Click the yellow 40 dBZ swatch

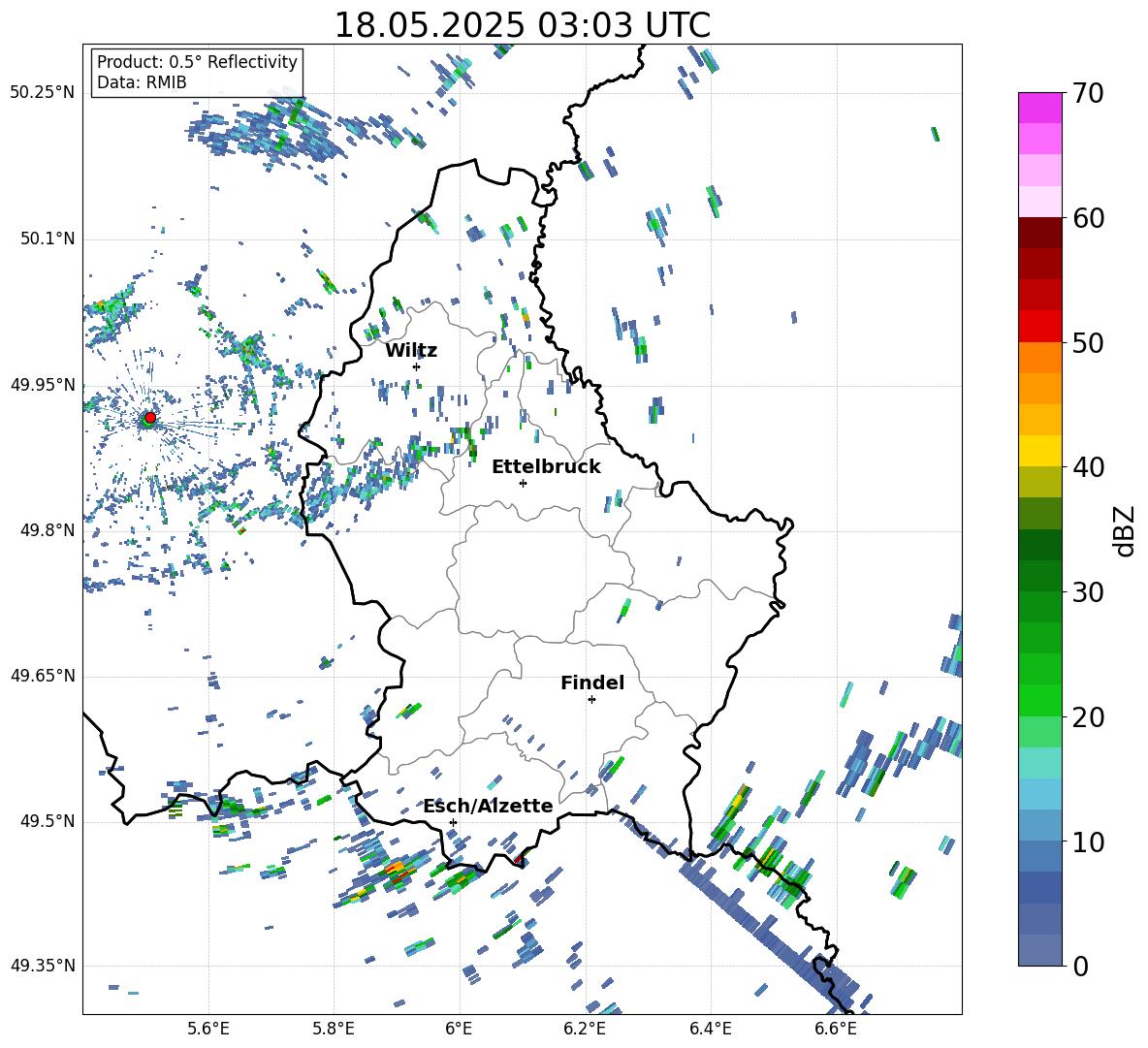tap(1040, 451)
